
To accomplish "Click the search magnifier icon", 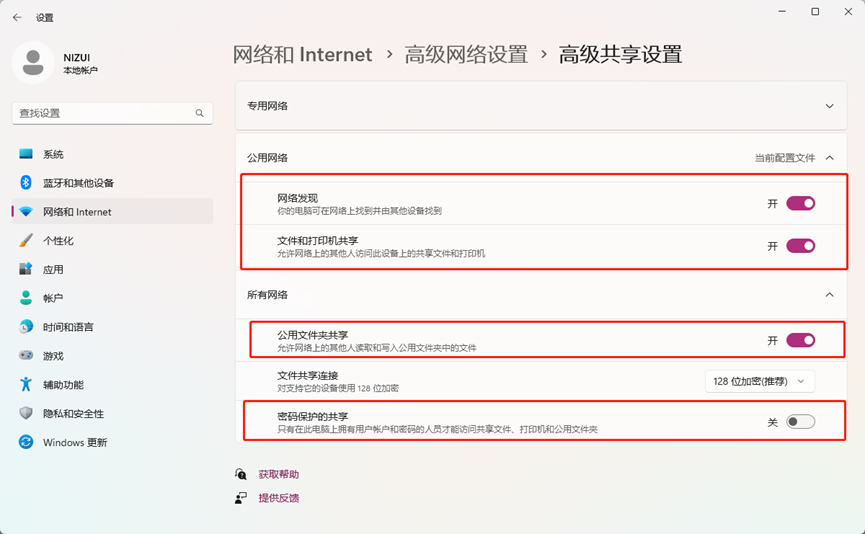I will [x=199, y=113].
